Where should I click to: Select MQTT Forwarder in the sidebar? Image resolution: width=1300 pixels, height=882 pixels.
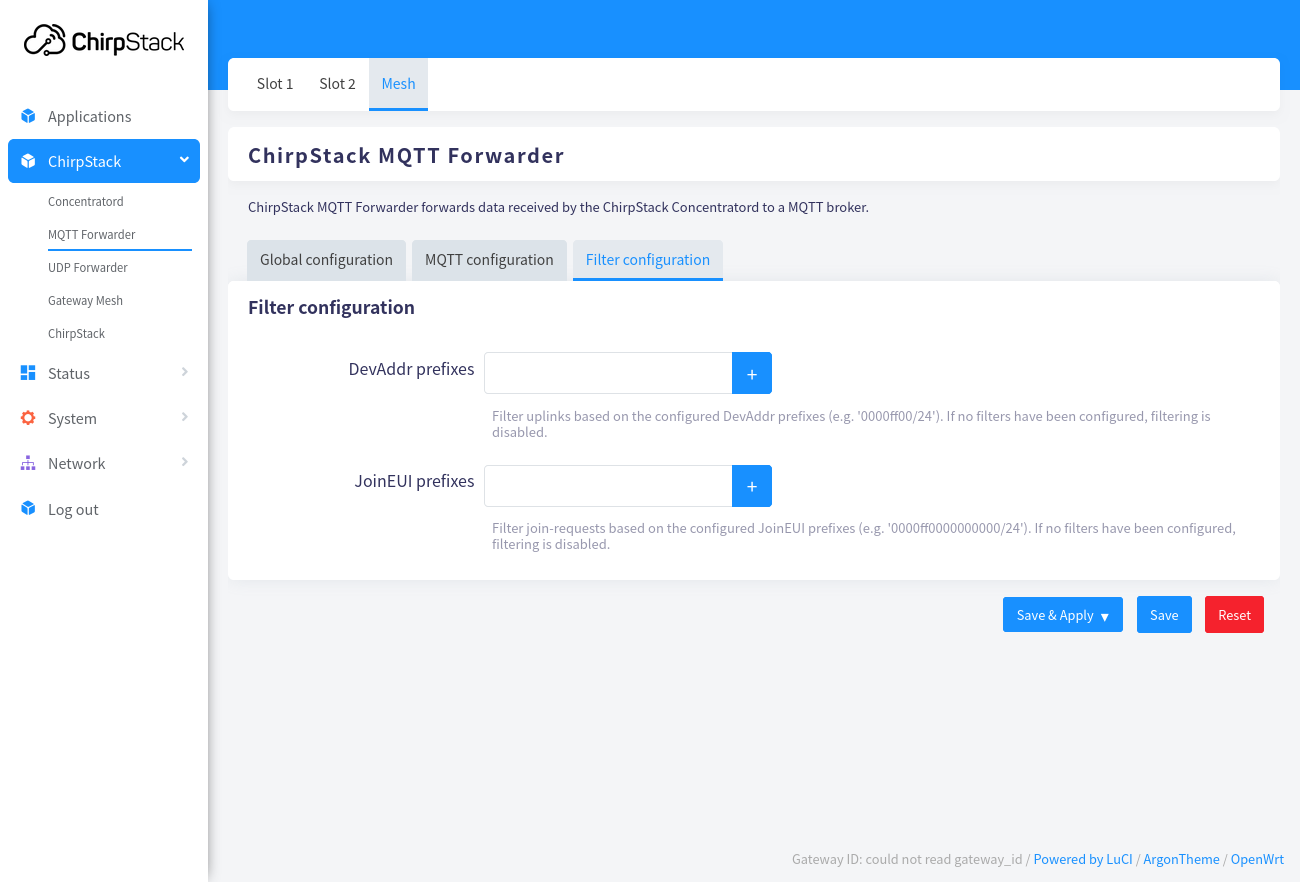(x=92, y=234)
